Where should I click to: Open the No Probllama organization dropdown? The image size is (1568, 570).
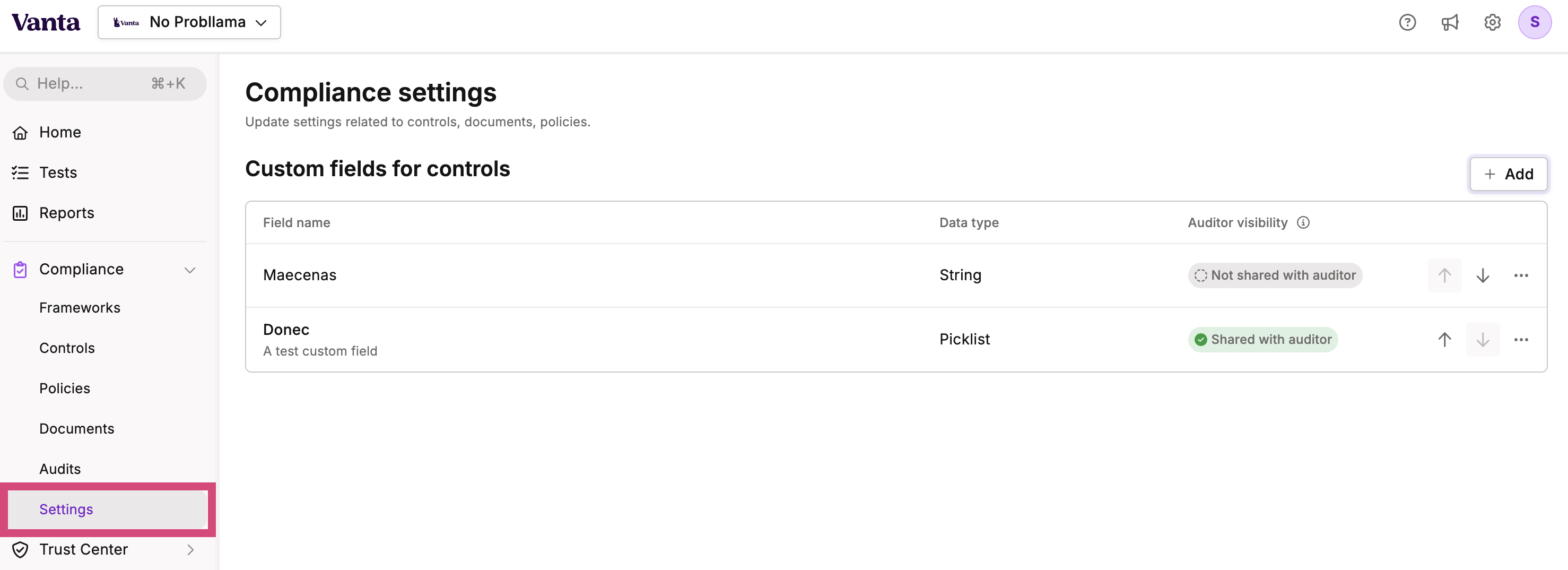[x=189, y=22]
